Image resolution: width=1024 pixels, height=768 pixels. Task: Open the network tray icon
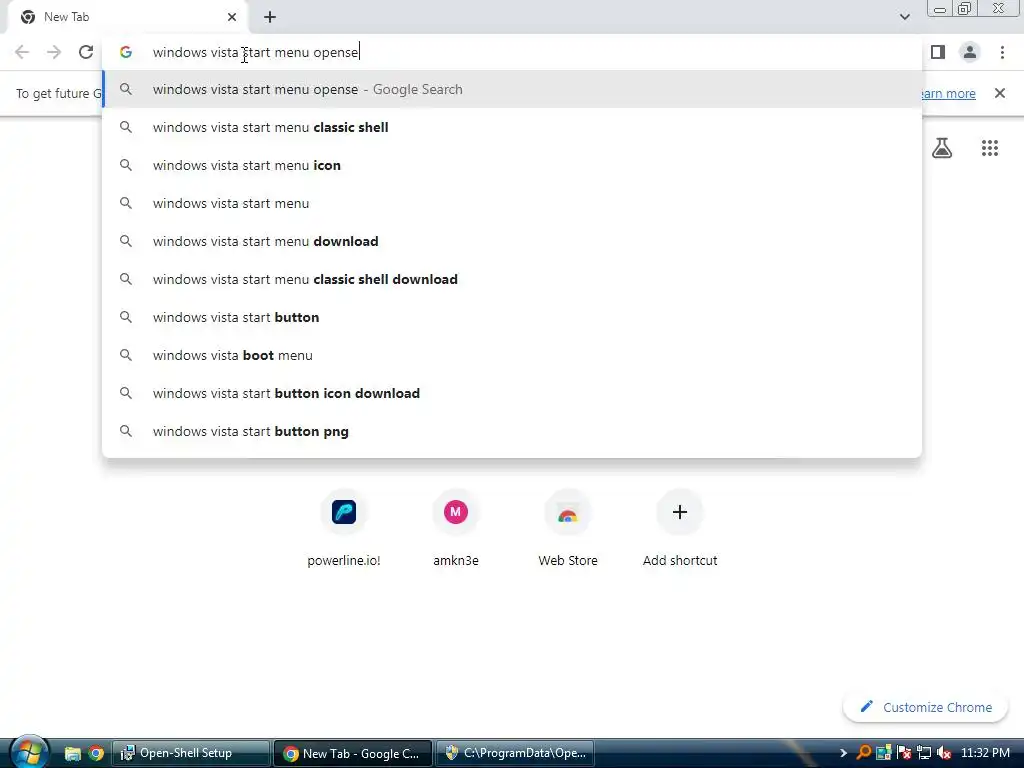tap(924, 753)
